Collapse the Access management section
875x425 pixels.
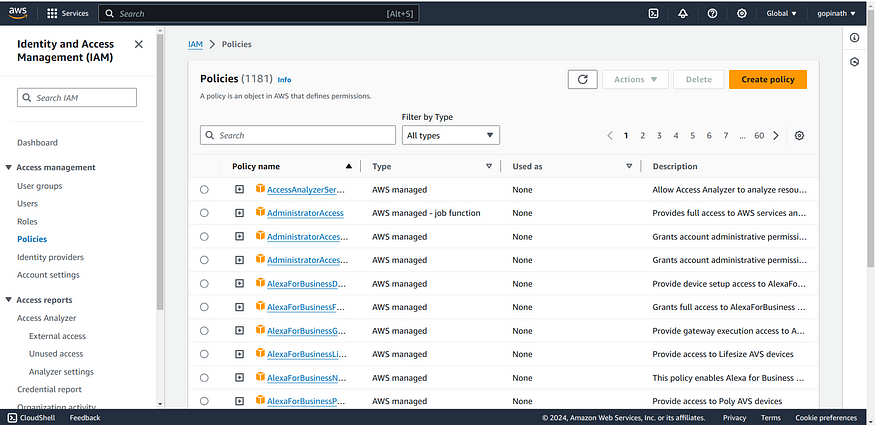pyautogui.click(x=8, y=167)
